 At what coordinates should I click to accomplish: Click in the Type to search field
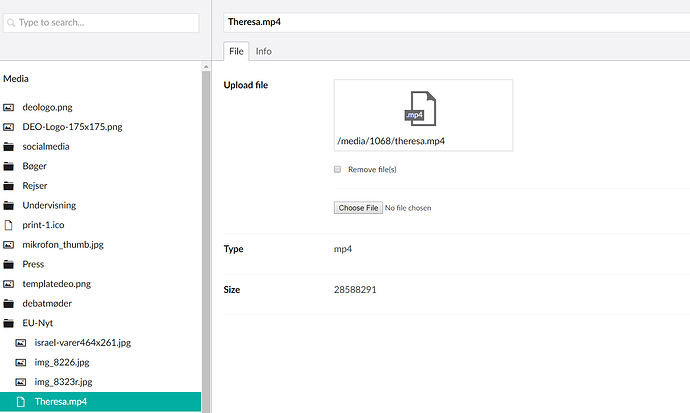(101, 23)
